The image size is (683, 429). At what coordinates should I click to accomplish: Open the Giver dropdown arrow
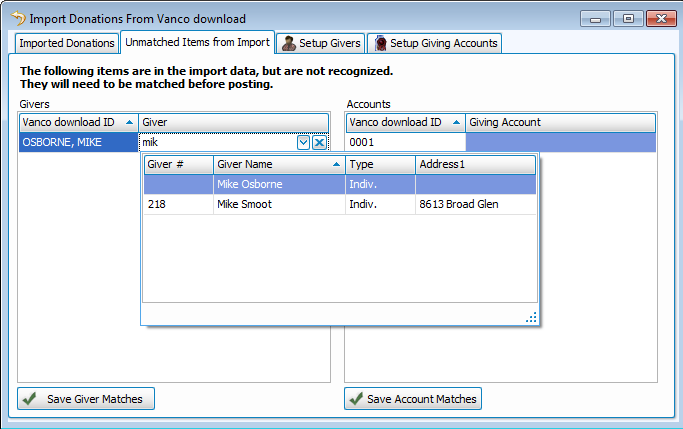click(x=304, y=143)
